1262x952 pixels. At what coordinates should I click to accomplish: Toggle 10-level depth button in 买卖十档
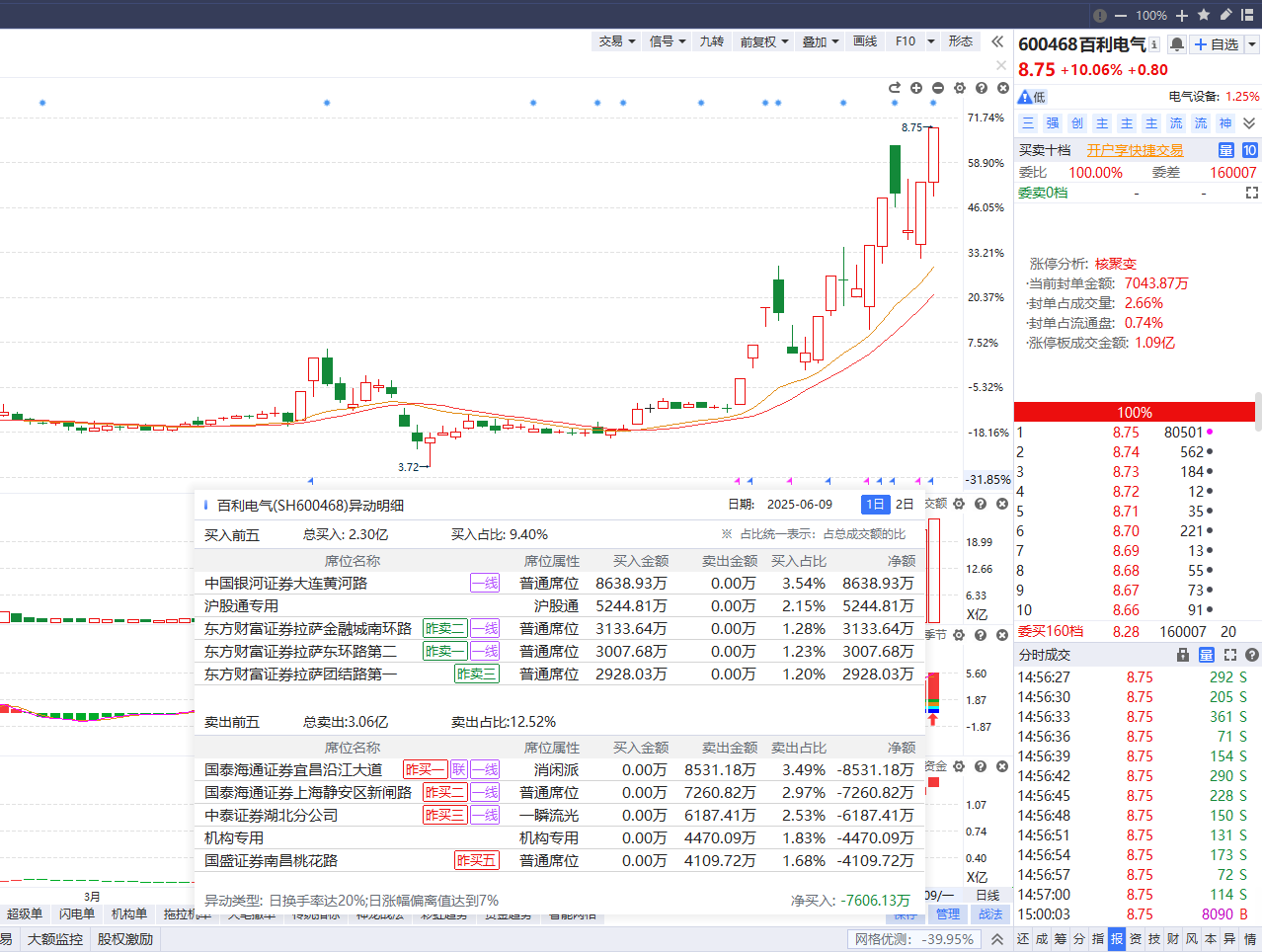click(1250, 150)
